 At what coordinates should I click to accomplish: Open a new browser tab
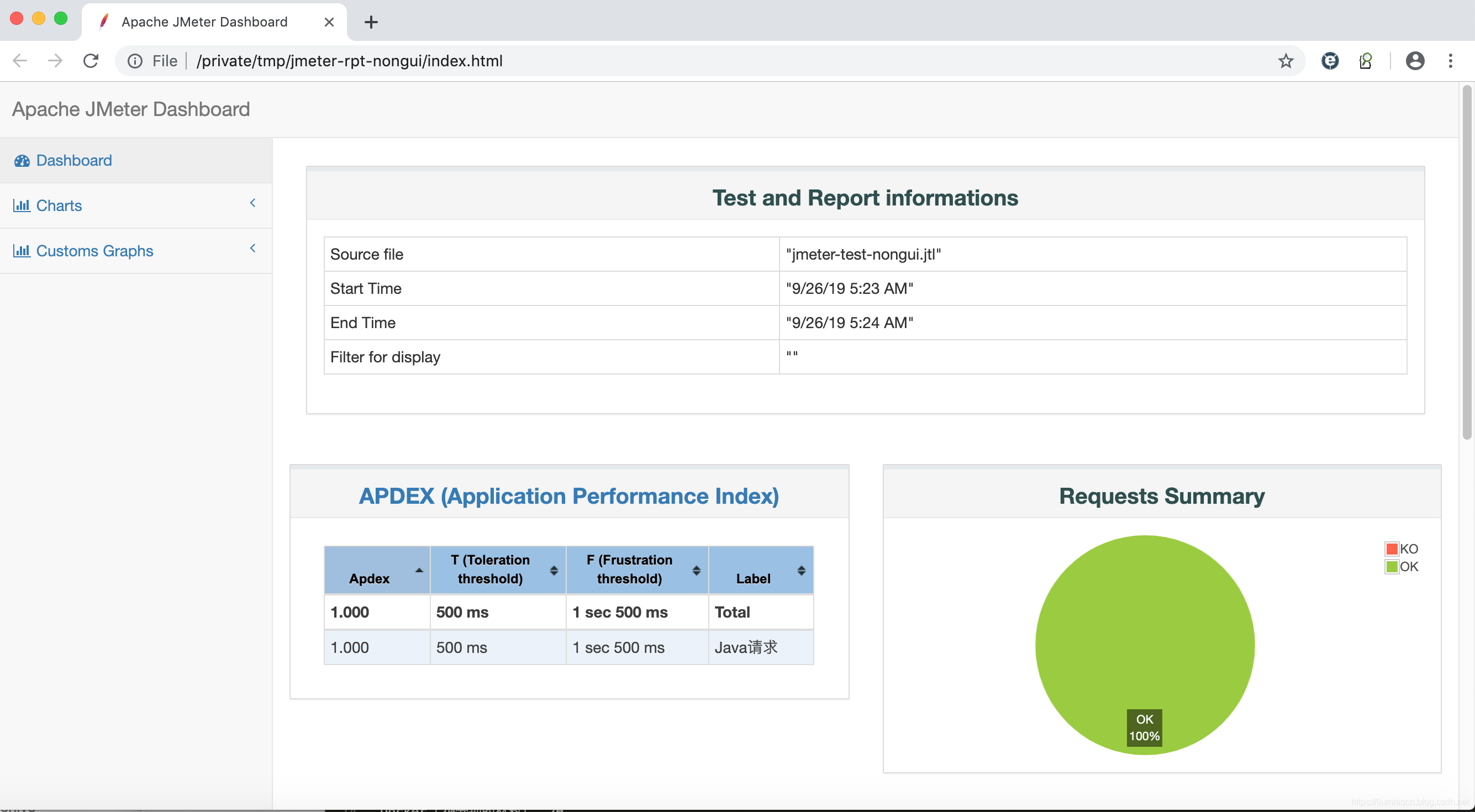pyautogui.click(x=371, y=22)
